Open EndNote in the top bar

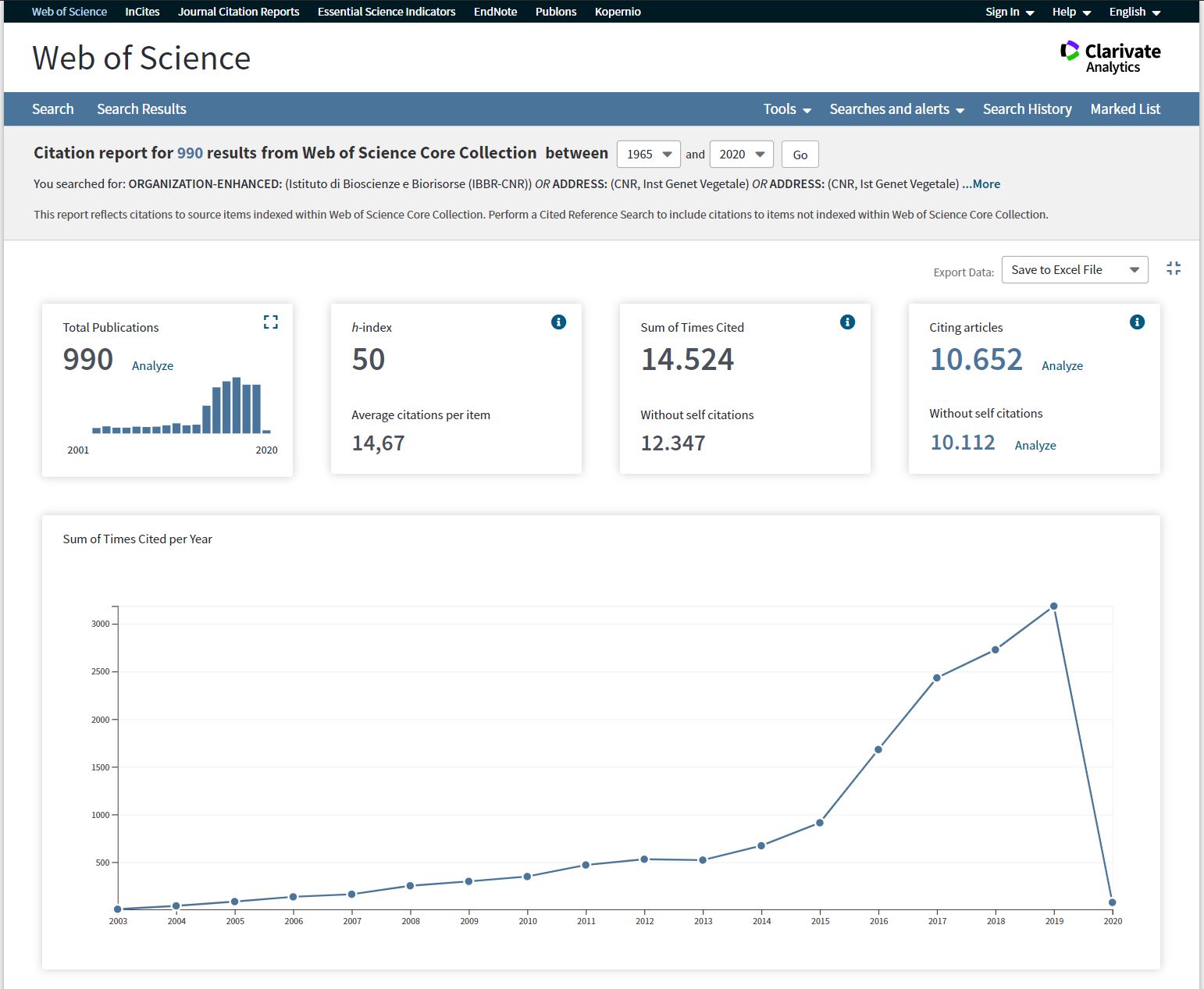click(495, 12)
